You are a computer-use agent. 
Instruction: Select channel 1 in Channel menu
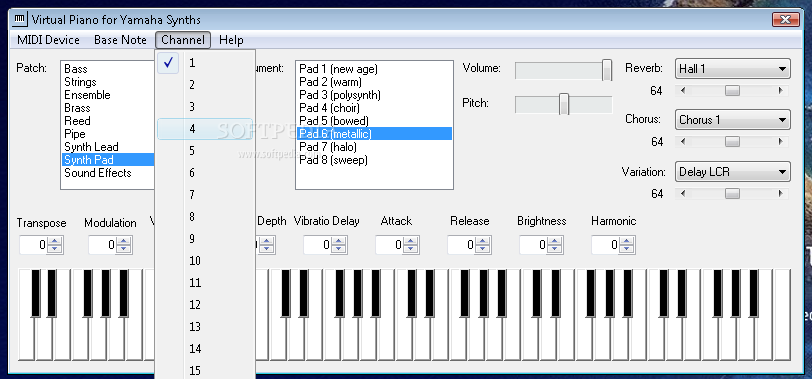coord(205,63)
